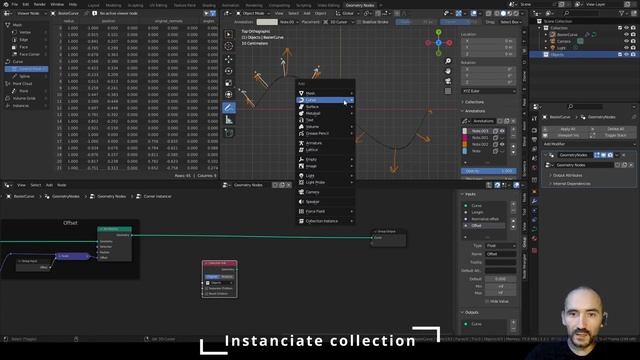Viewport: 640px width, 360px height.
Task: Select the Transform tool in viewport toolbar
Action: click(x=229, y=95)
